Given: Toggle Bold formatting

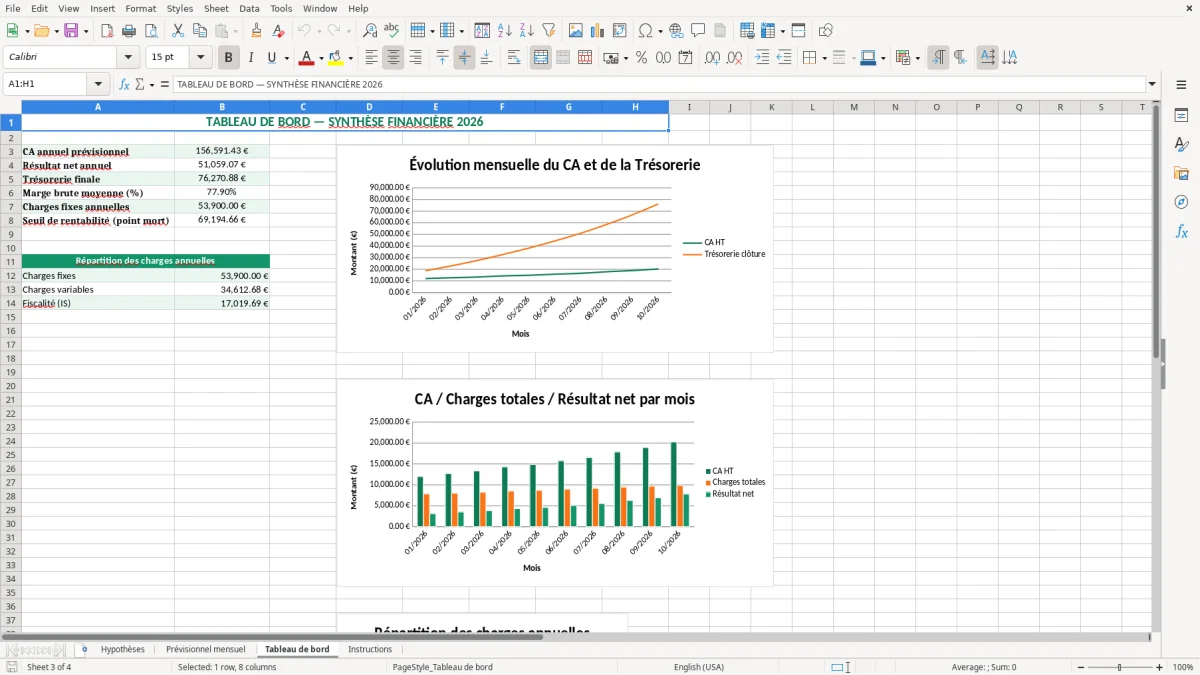Looking at the screenshot, I should click(x=229, y=58).
